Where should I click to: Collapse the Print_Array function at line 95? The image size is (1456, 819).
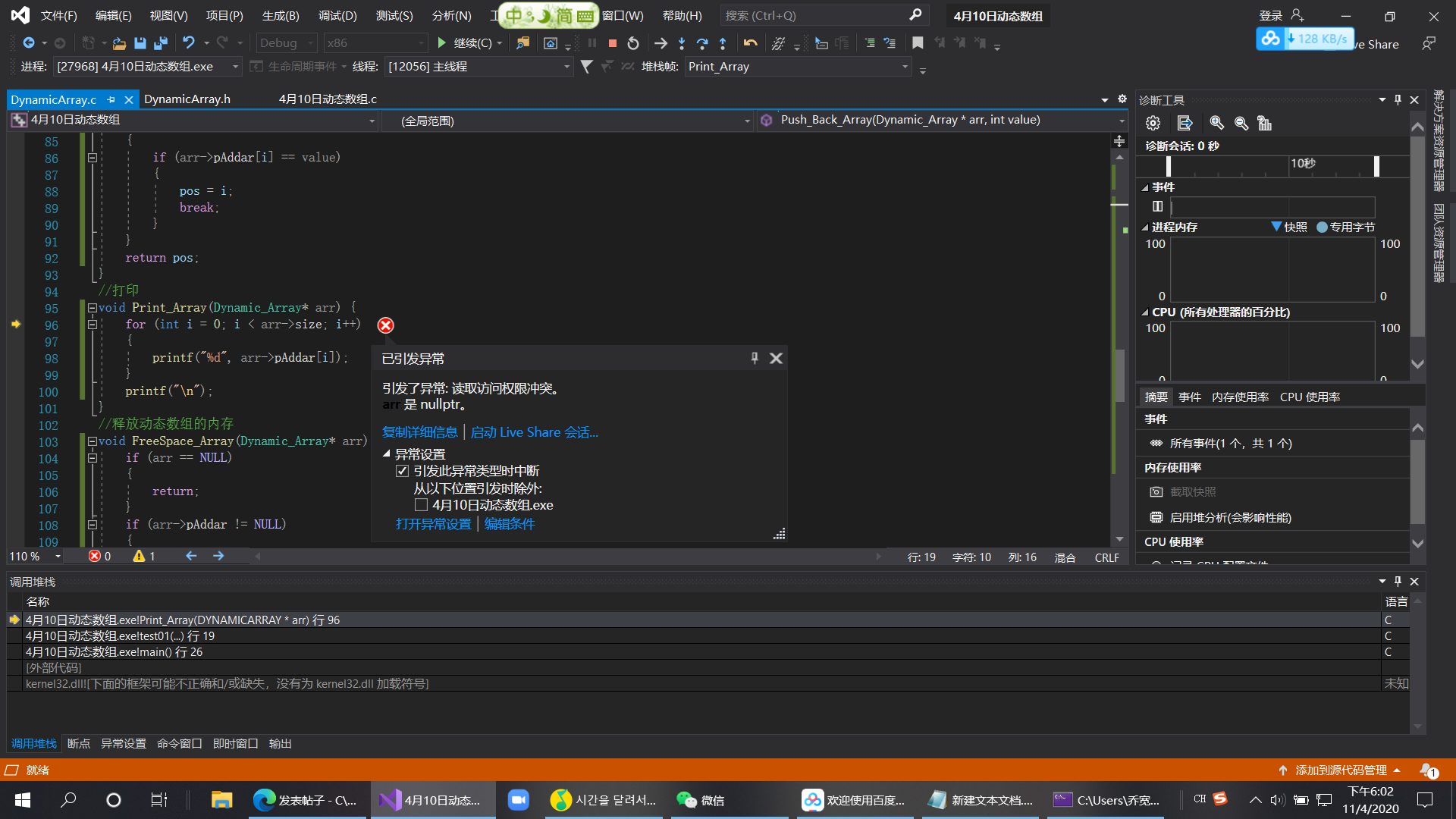(92, 308)
